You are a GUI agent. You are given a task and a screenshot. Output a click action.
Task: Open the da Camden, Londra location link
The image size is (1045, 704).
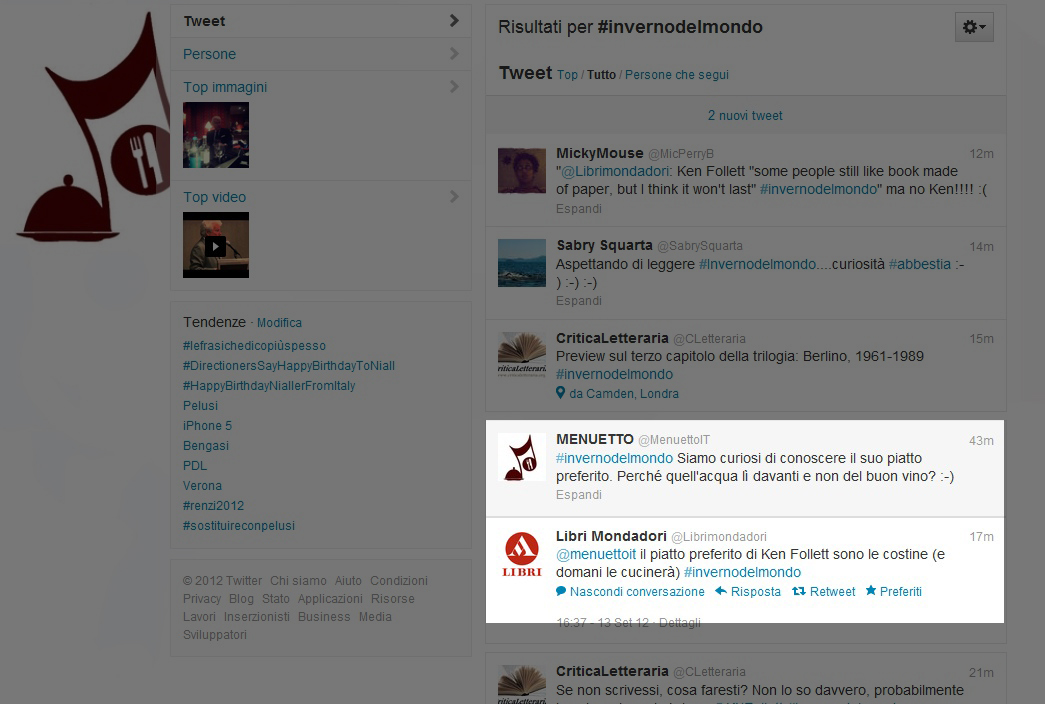624,393
